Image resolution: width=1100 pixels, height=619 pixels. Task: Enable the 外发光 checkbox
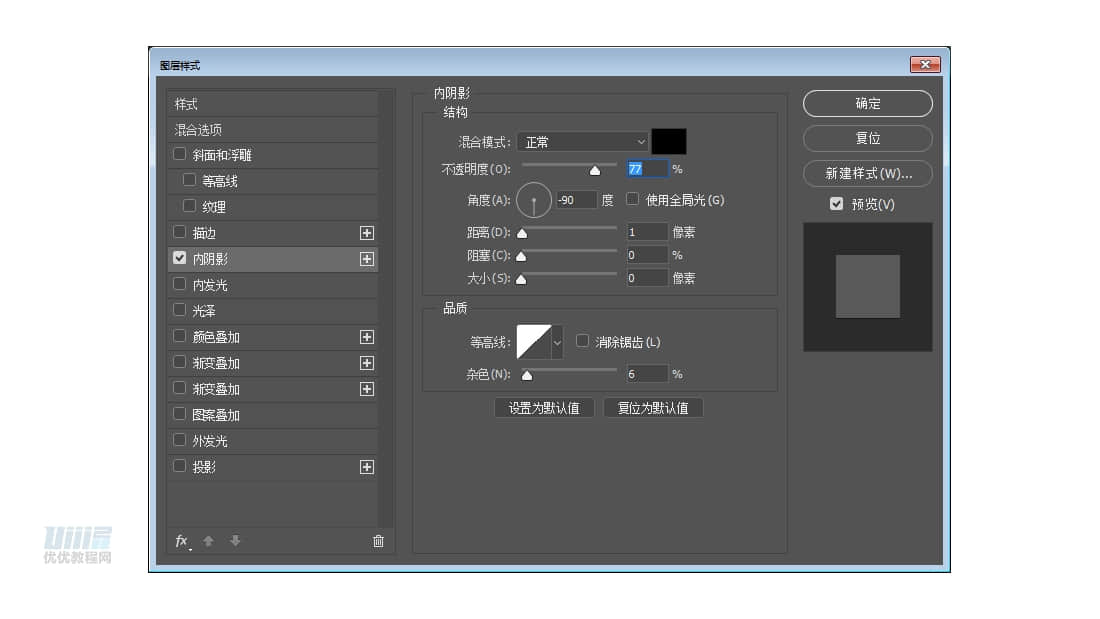click(180, 439)
